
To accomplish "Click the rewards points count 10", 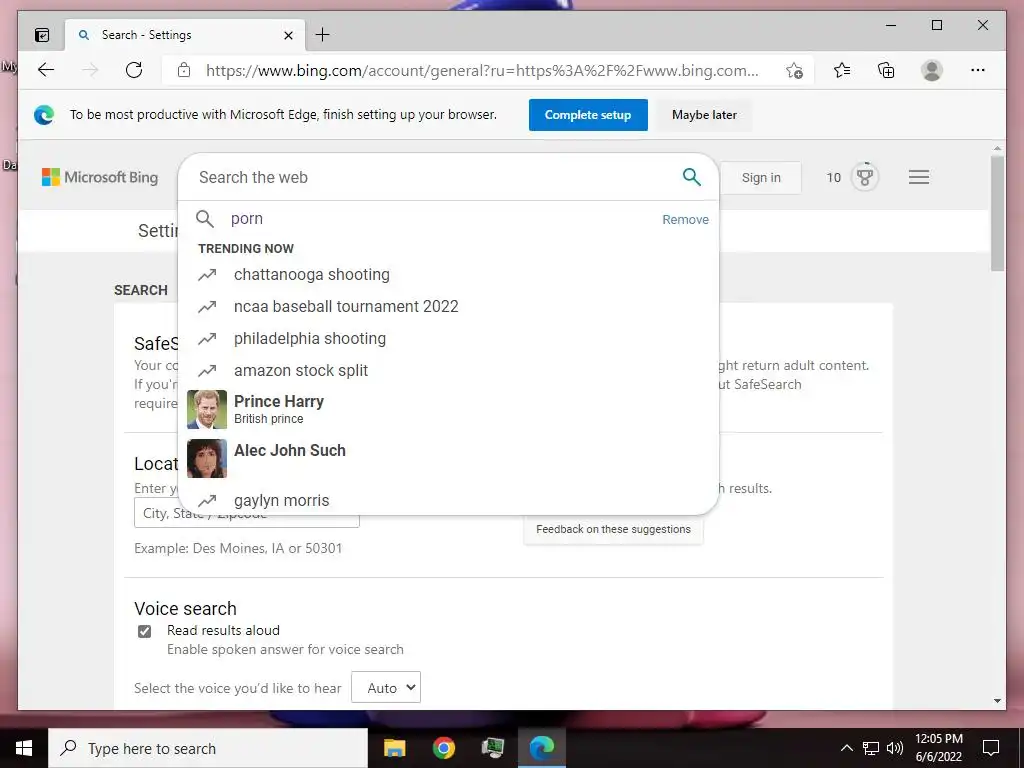I will click(833, 178).
